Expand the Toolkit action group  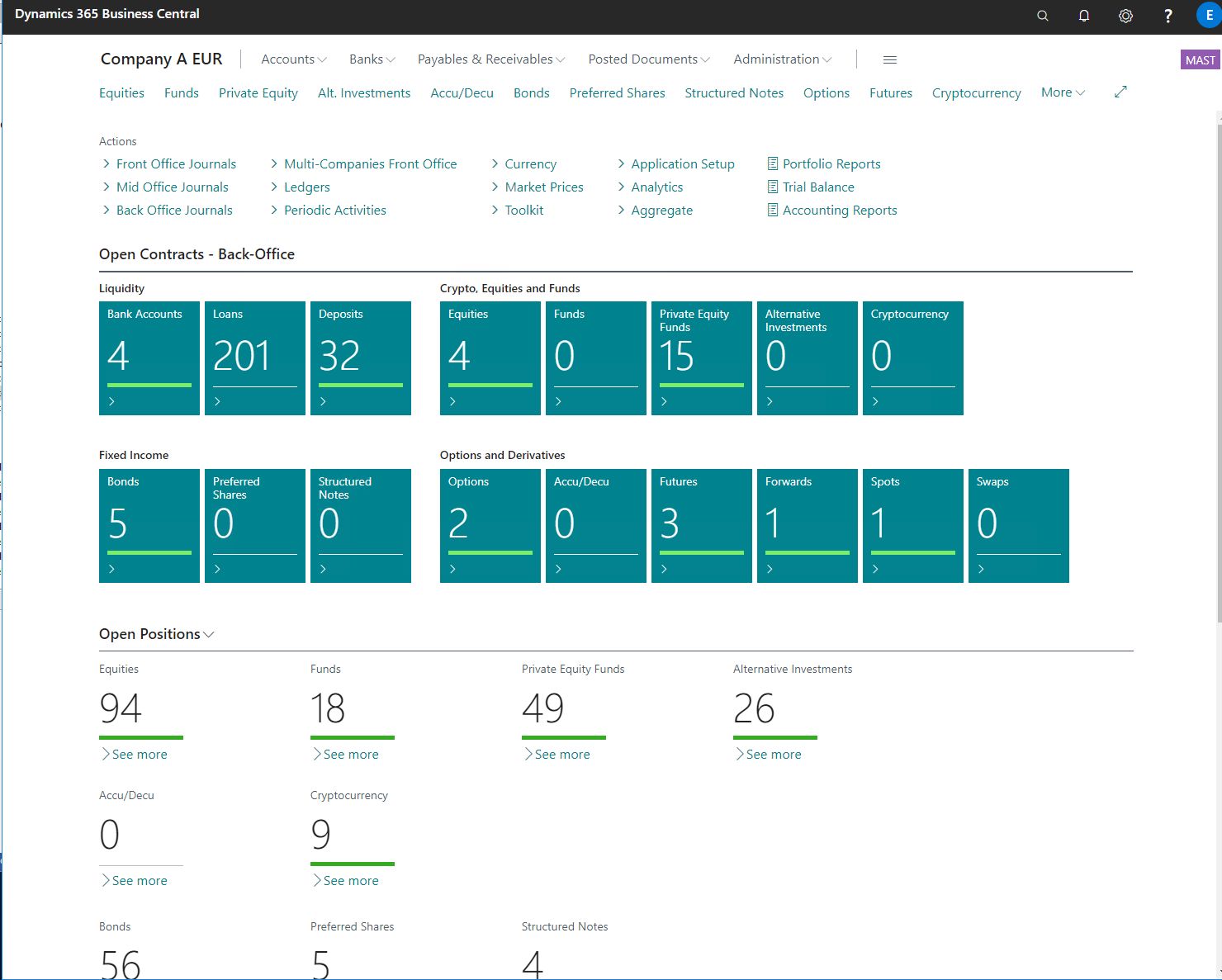pos(517,210)
